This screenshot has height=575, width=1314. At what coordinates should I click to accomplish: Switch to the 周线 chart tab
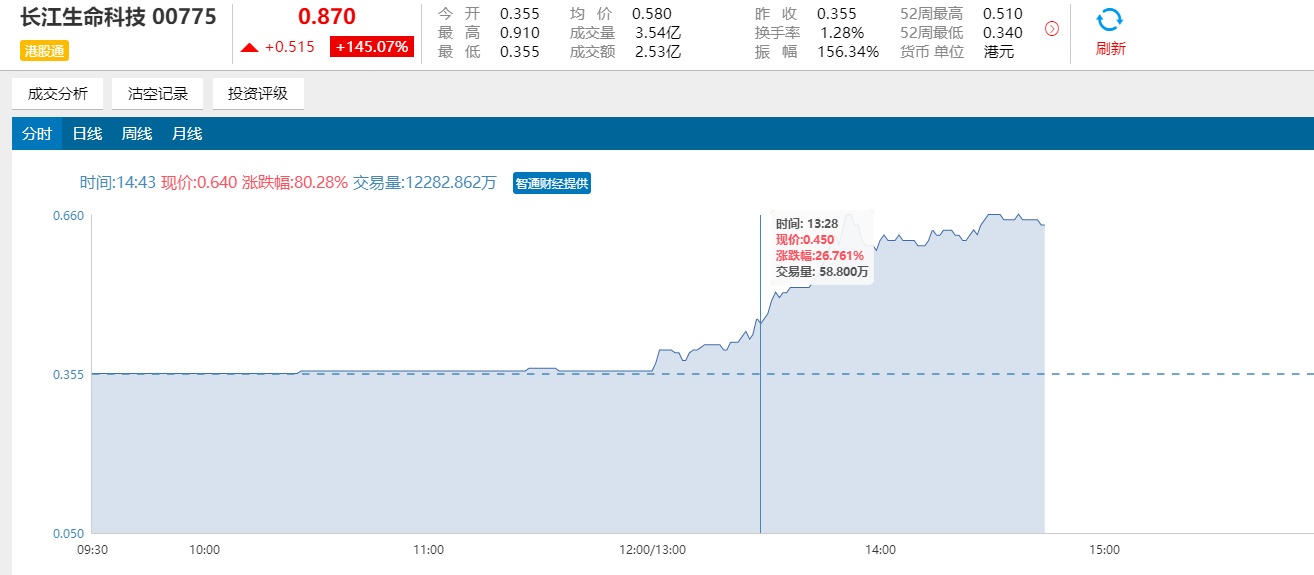(x=137, y=134)
